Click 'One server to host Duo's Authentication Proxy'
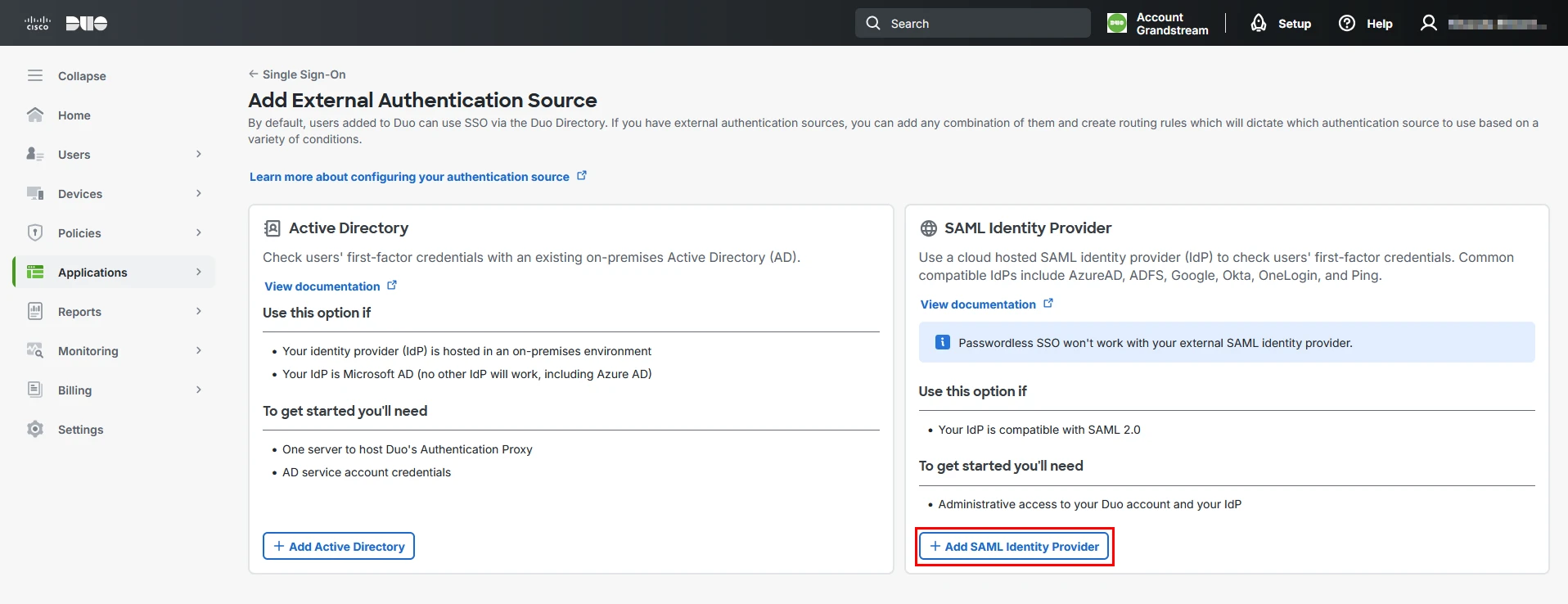This screenshot has width=1568, height=604. (408, 449)
